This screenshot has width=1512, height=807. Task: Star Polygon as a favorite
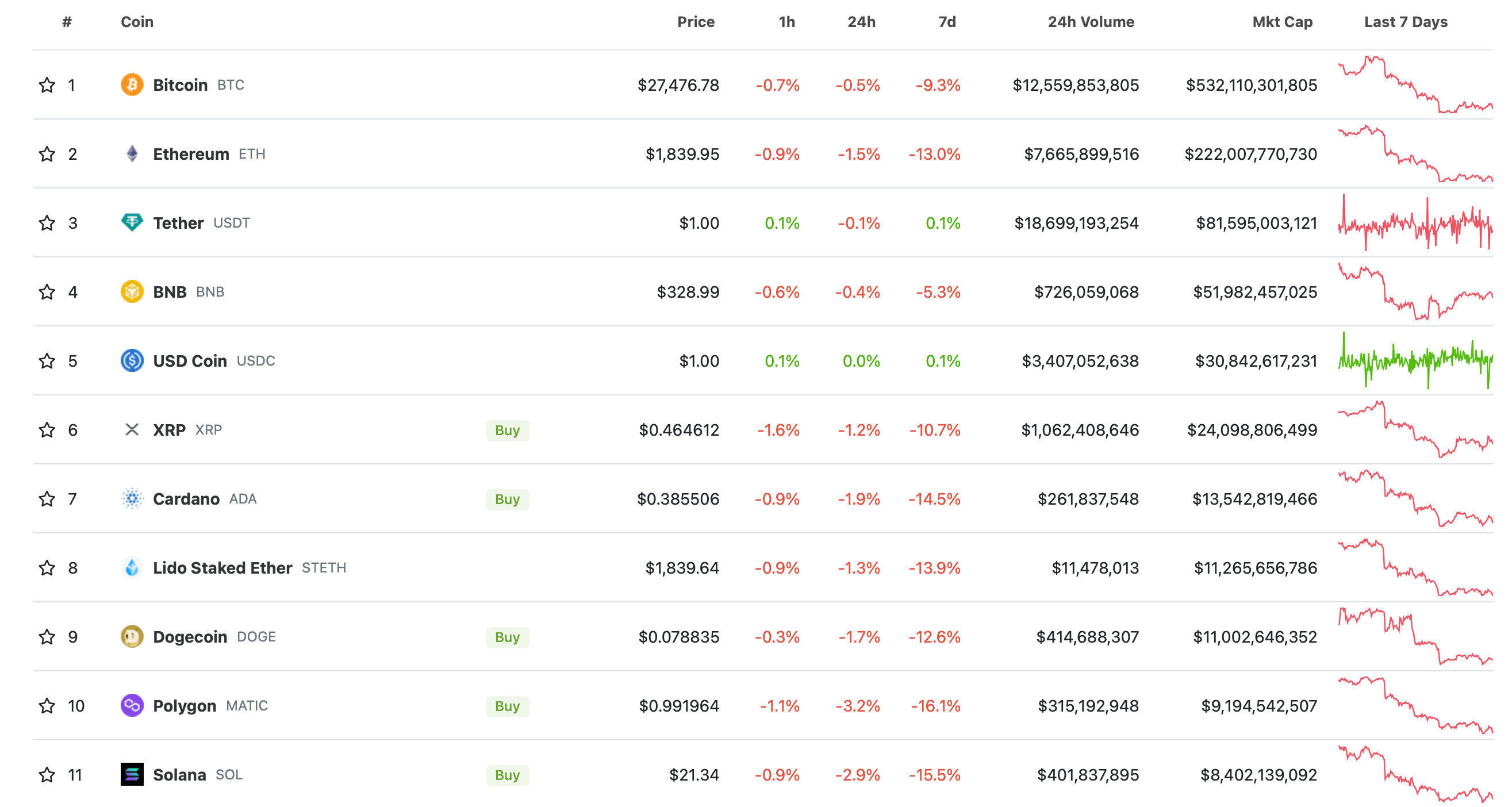tap(47, 705)
